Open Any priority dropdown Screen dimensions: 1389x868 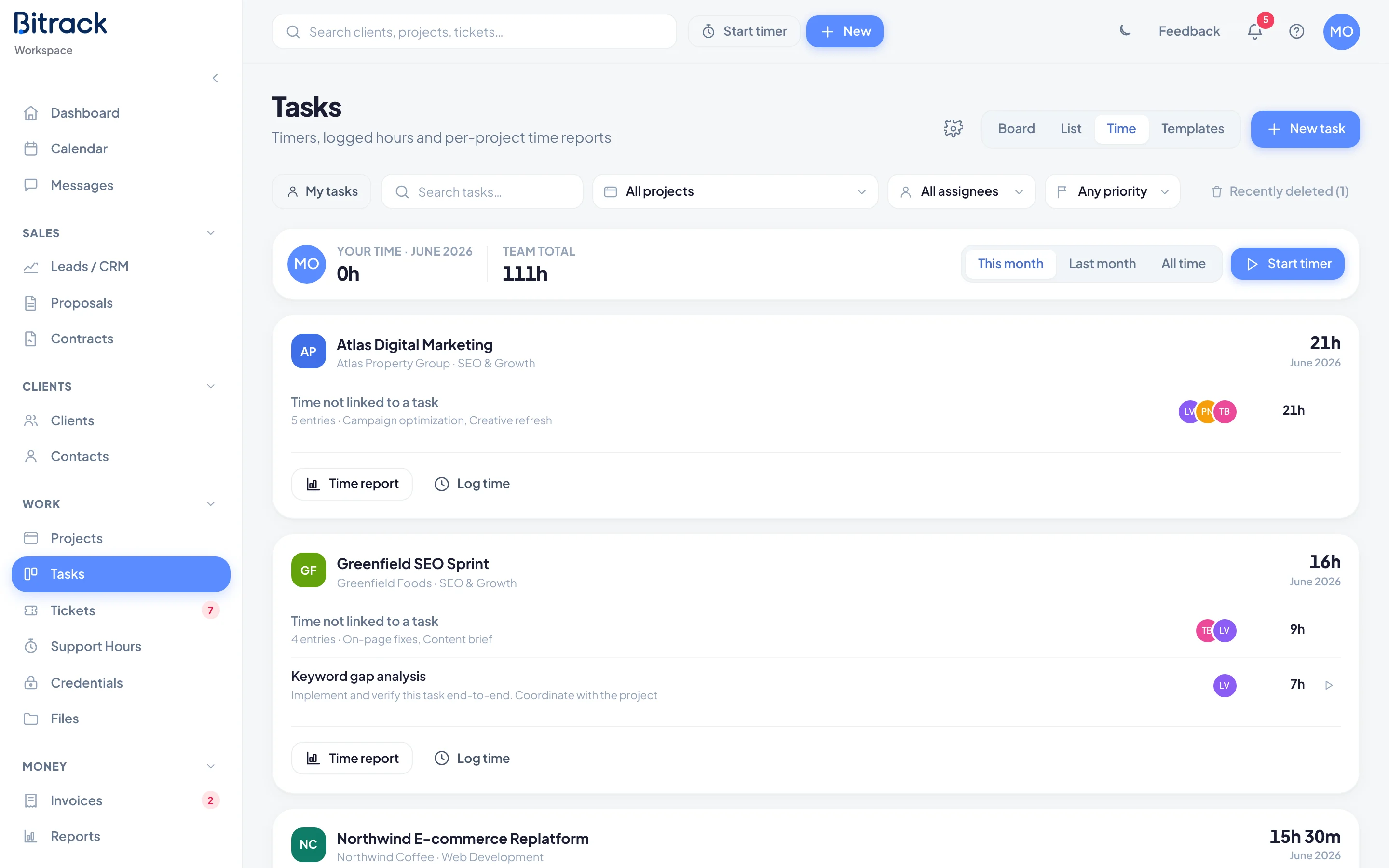[x=1112, y=191]
